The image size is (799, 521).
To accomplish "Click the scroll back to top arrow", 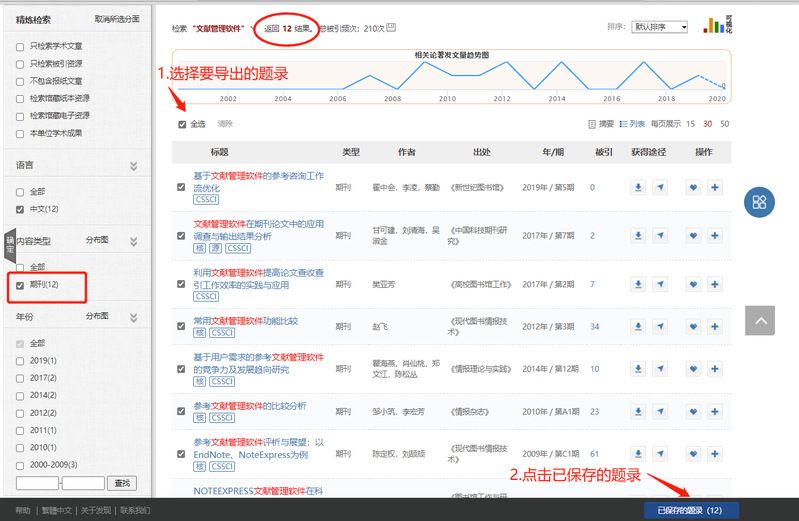I will pyautogui.click(x=760, y=321).
